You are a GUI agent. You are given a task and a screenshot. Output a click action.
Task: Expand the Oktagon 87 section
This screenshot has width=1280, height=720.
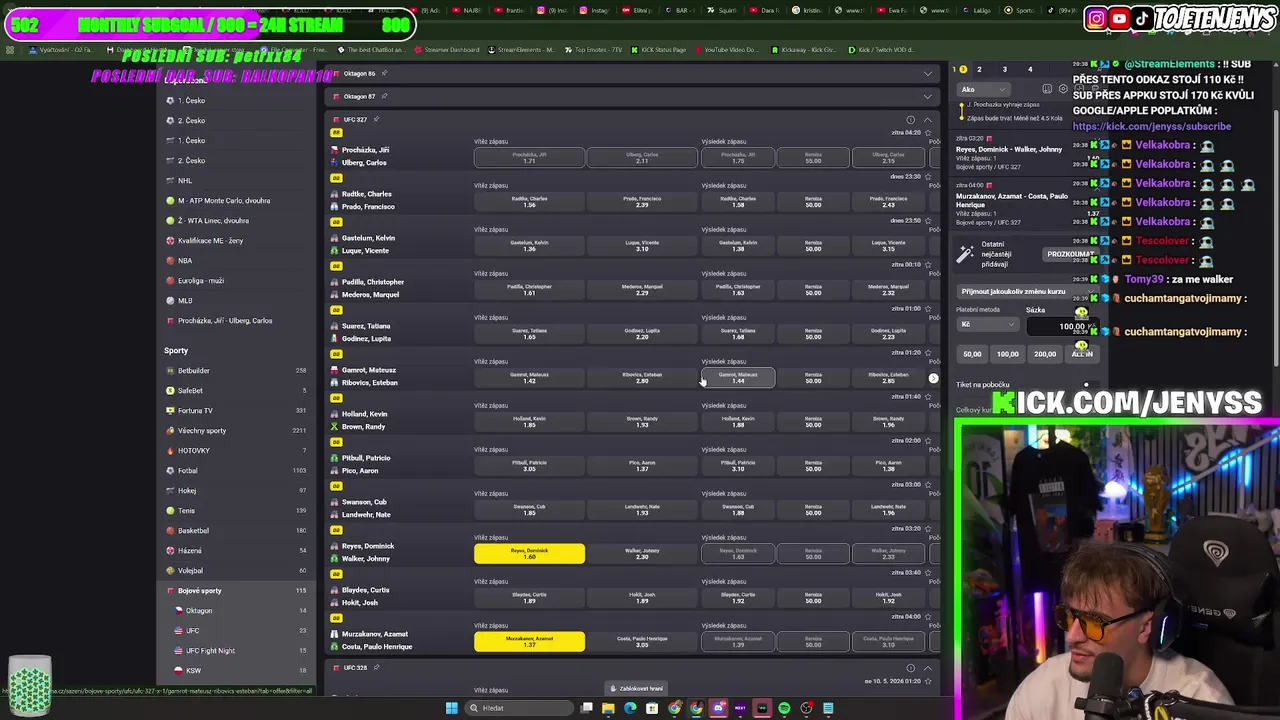pyautogui.click(x=927, y=96)
